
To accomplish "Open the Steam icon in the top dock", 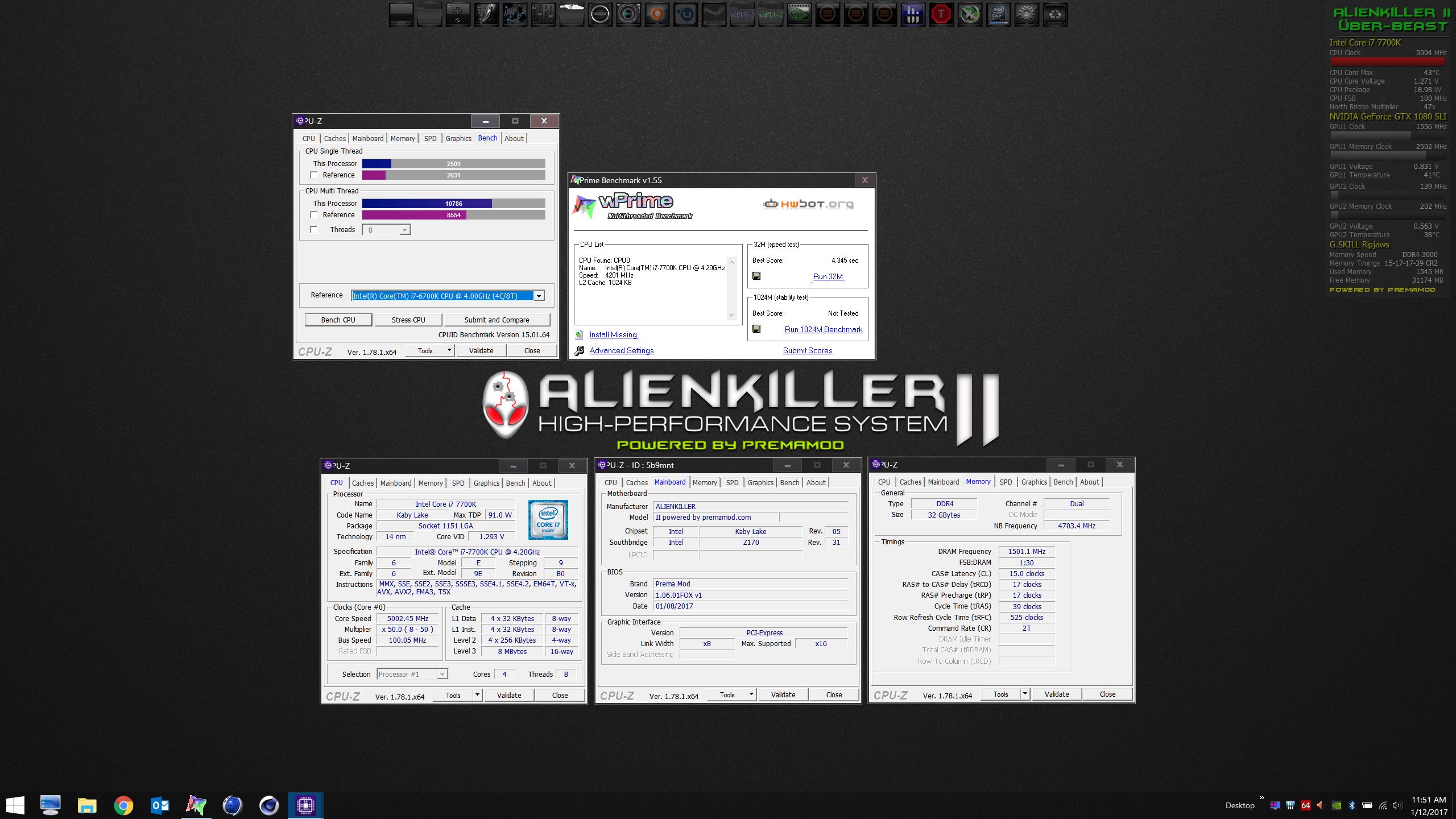I will [714, 15].
